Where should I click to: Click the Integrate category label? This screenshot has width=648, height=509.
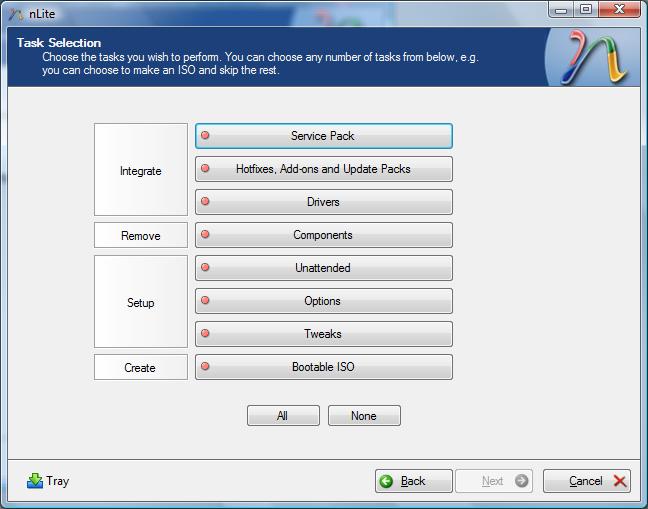click(x=141, y=171)
